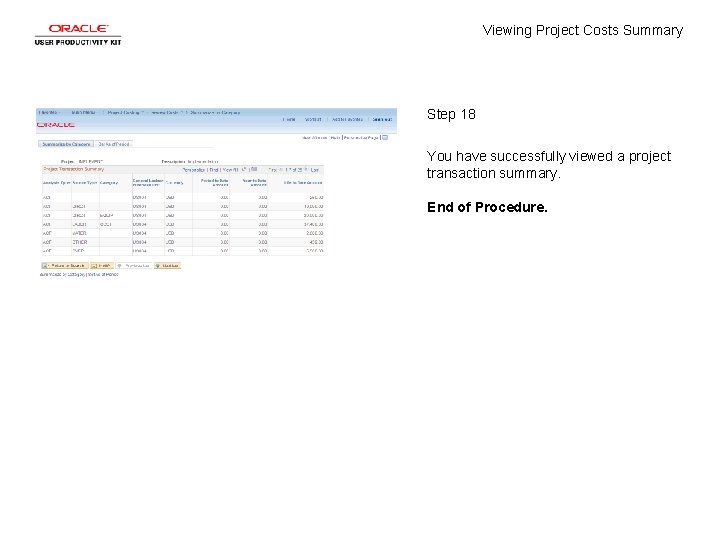Click the Oracle logo in page banner
The image size is (720, 540).
coord(56,125)
